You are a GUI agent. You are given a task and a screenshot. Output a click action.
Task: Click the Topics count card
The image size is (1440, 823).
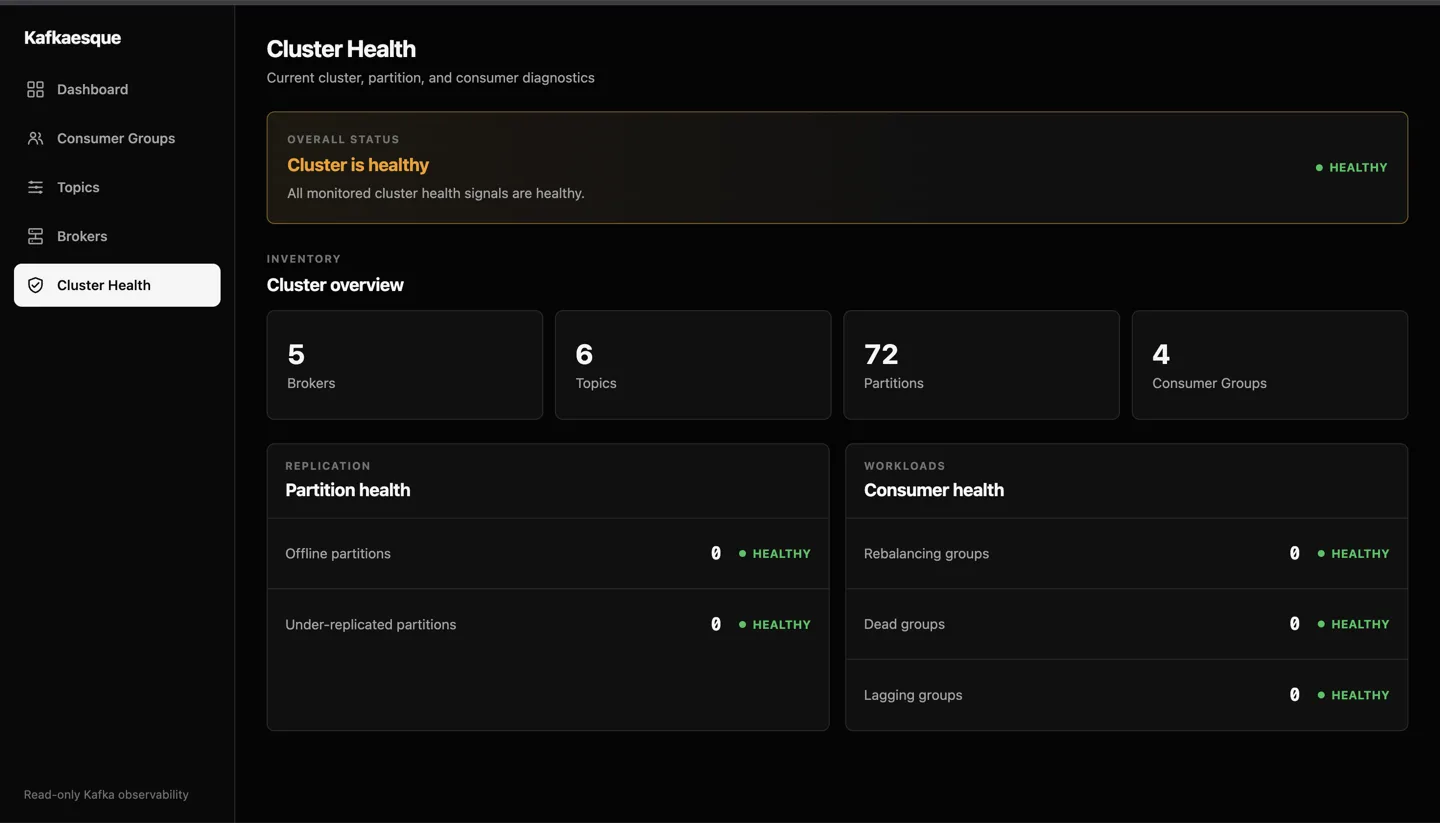(693, 365)
